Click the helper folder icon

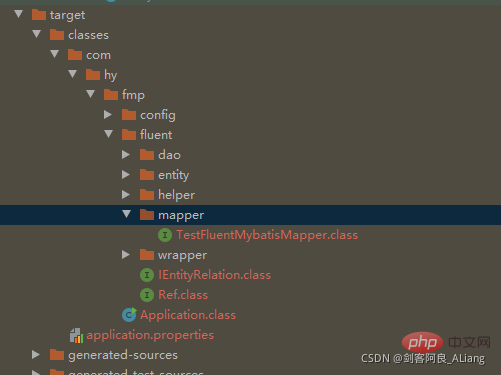(x=147, y=195)
